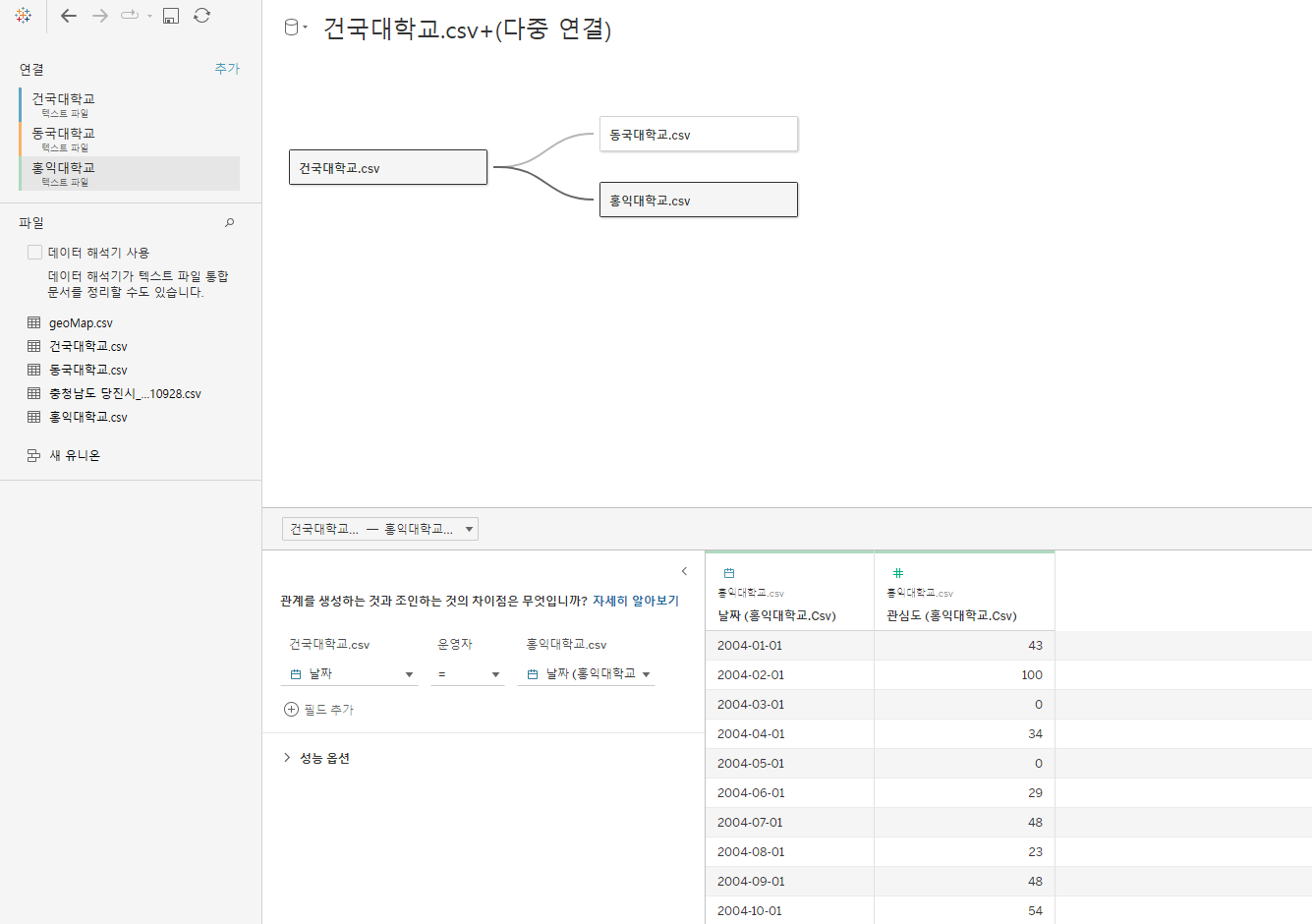The image size is (1312, 924).
Task: Open the operator = dropdown
Action: point(468,674)
